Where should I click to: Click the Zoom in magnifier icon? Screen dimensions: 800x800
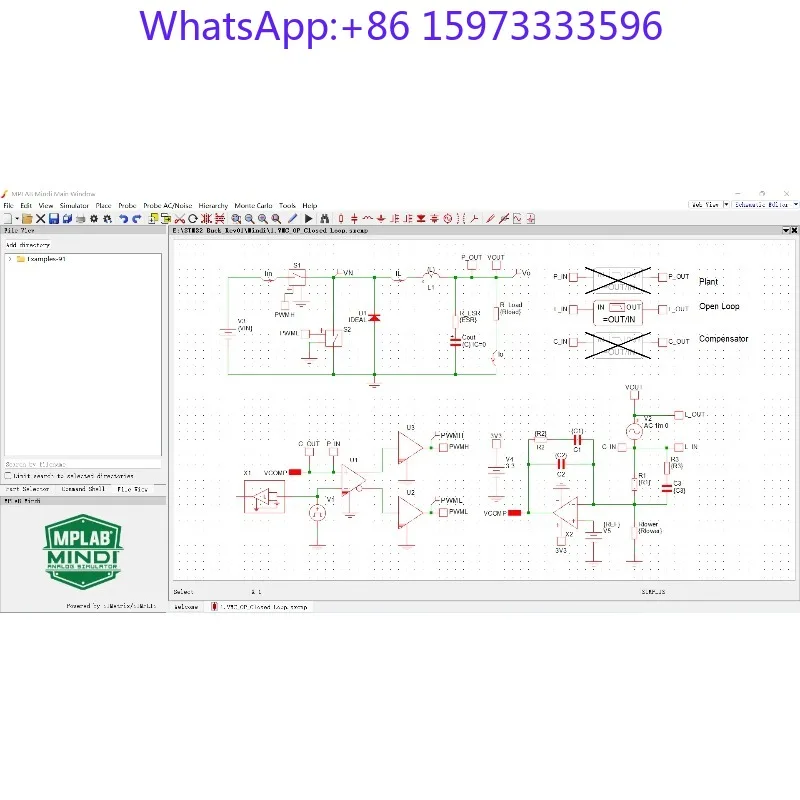(x=263, y=219)
